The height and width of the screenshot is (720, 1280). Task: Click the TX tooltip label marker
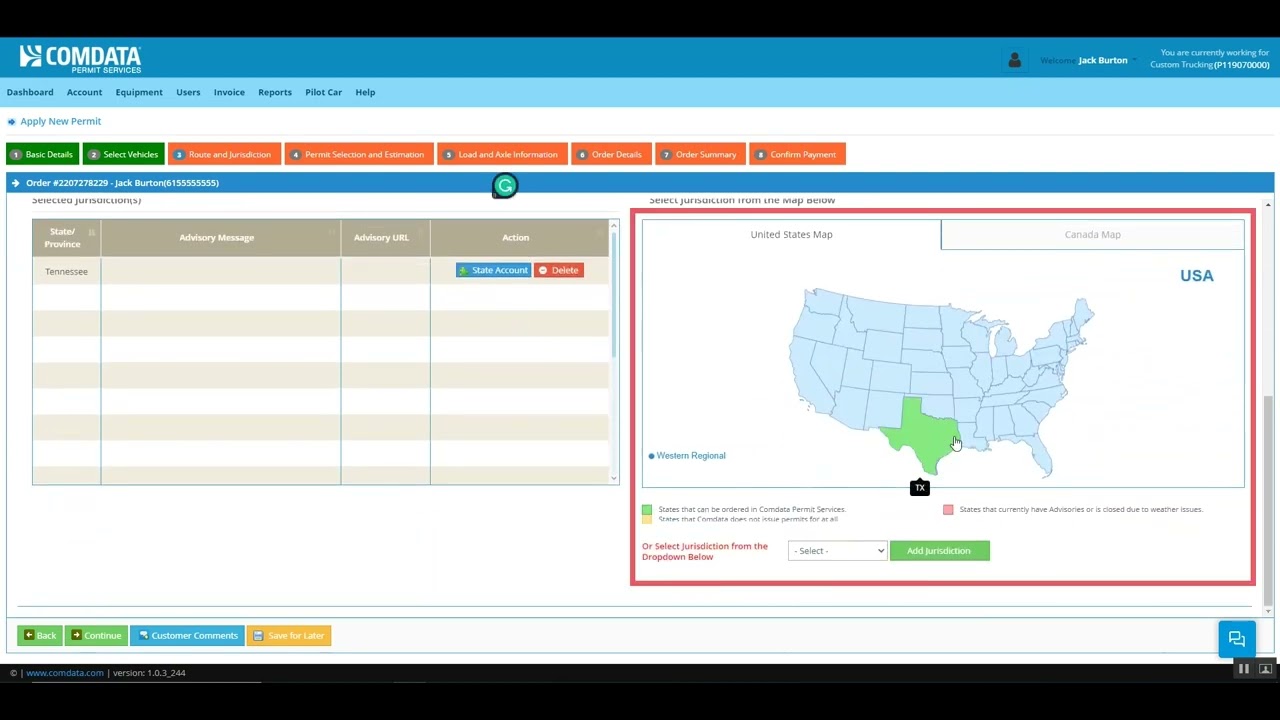coord(919,487)
